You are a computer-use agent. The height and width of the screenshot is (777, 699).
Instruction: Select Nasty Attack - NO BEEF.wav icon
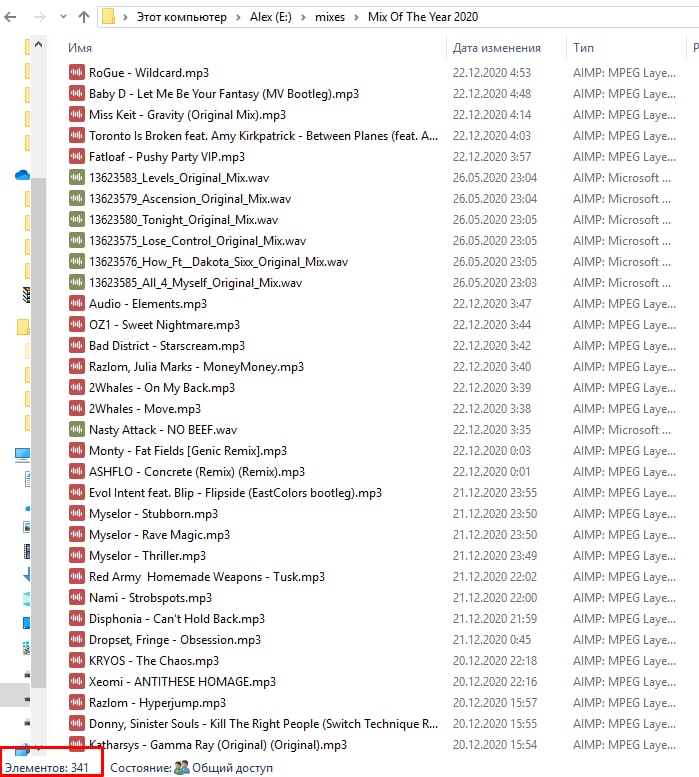point(77,429)
